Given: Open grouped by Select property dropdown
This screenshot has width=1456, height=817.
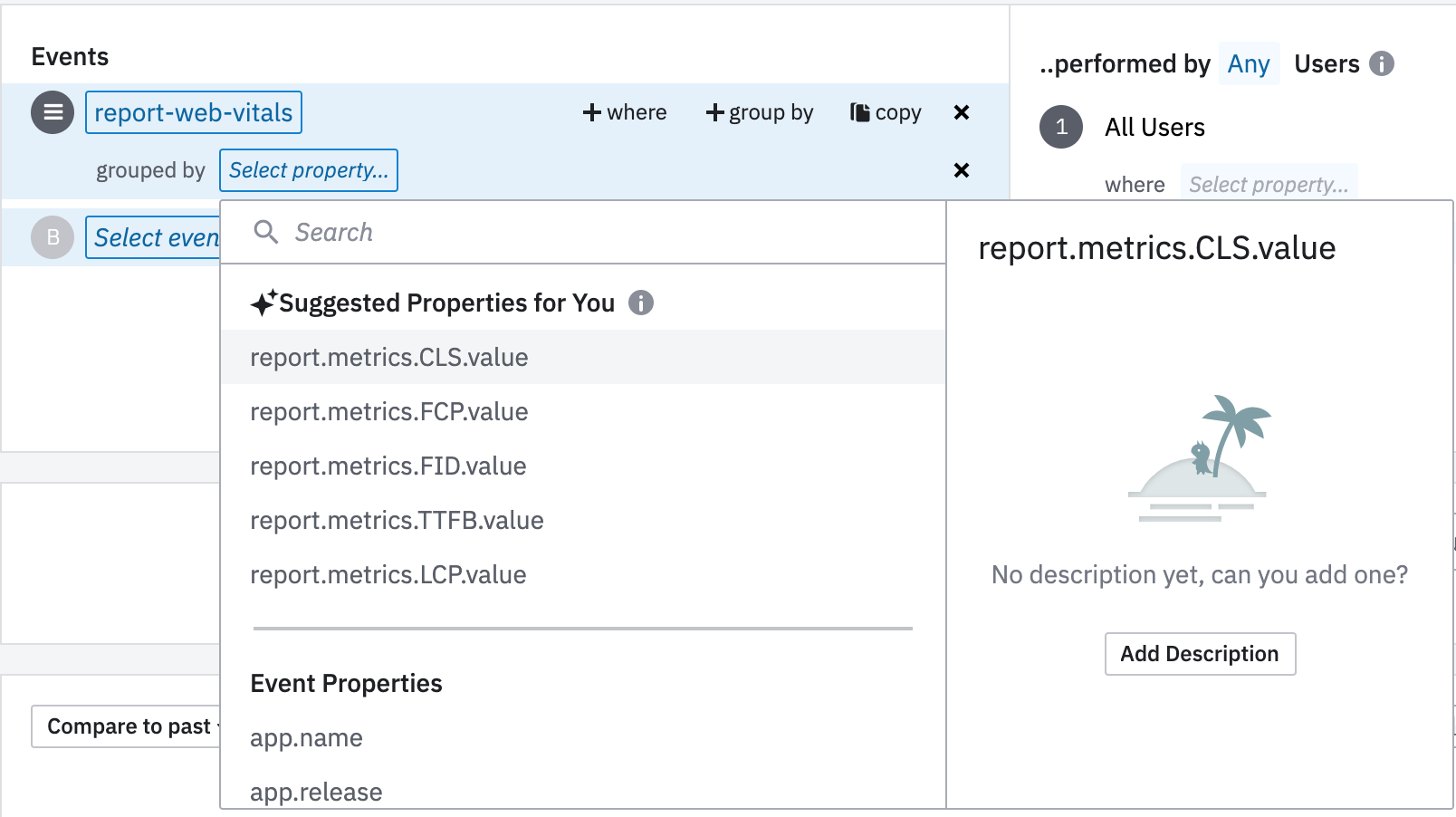Looking at the screenshot, I should (308, 170).
